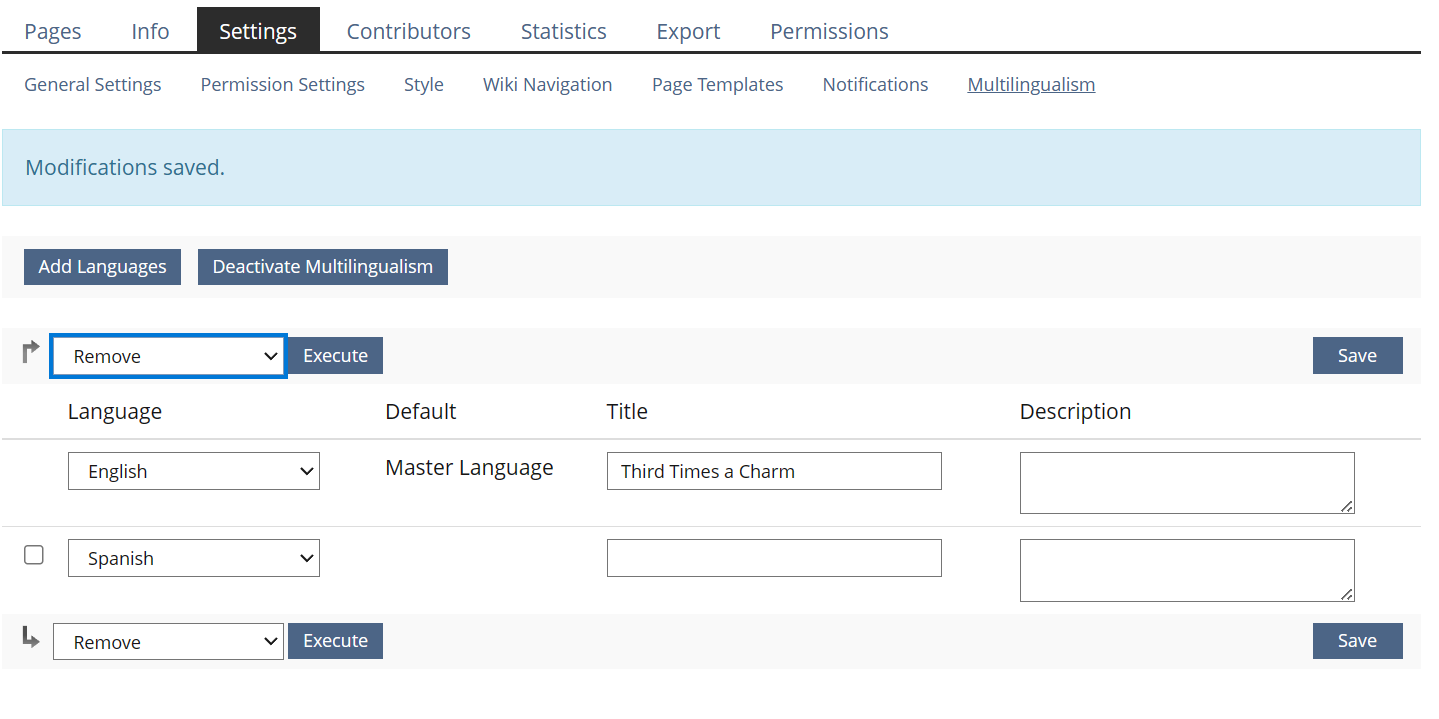Tick the checkbox beside Spanish row
The width and height of the screenshot is (1439, 719).
[x=34, y=555]
